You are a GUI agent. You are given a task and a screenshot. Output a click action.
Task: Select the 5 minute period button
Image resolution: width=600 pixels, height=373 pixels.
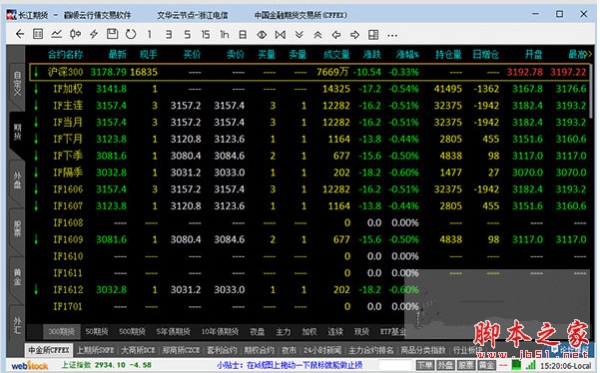[187, 34]
